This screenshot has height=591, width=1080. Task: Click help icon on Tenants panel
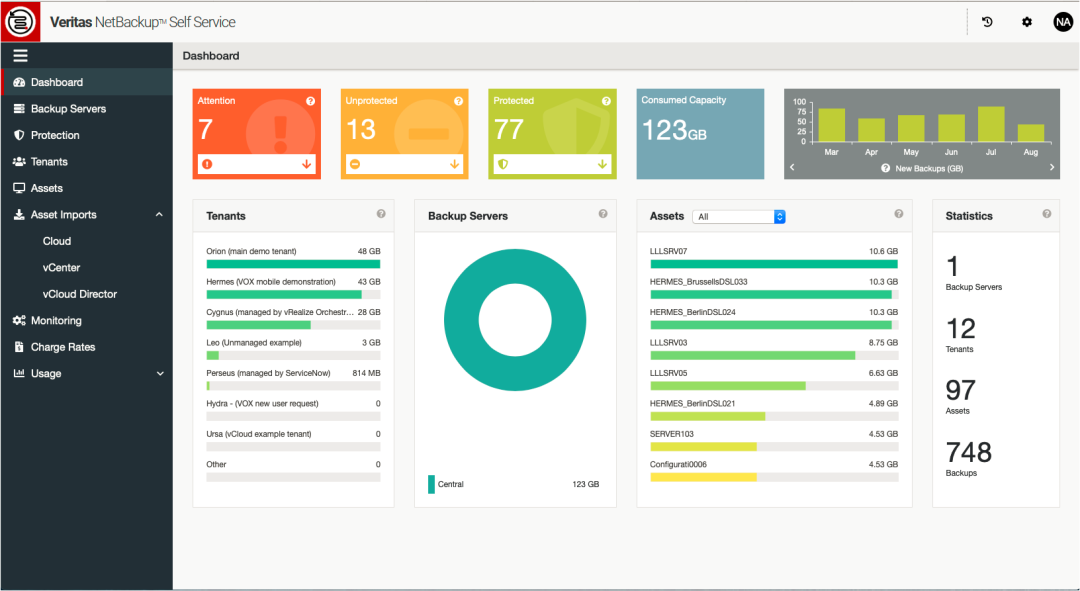point(381,214)
